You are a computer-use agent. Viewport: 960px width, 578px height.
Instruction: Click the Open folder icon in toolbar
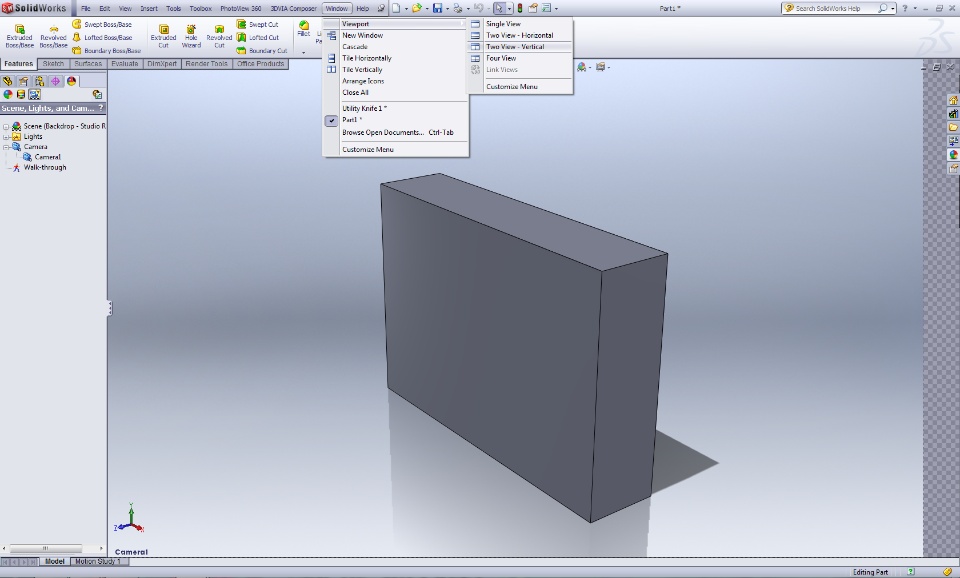click(417, 8)
